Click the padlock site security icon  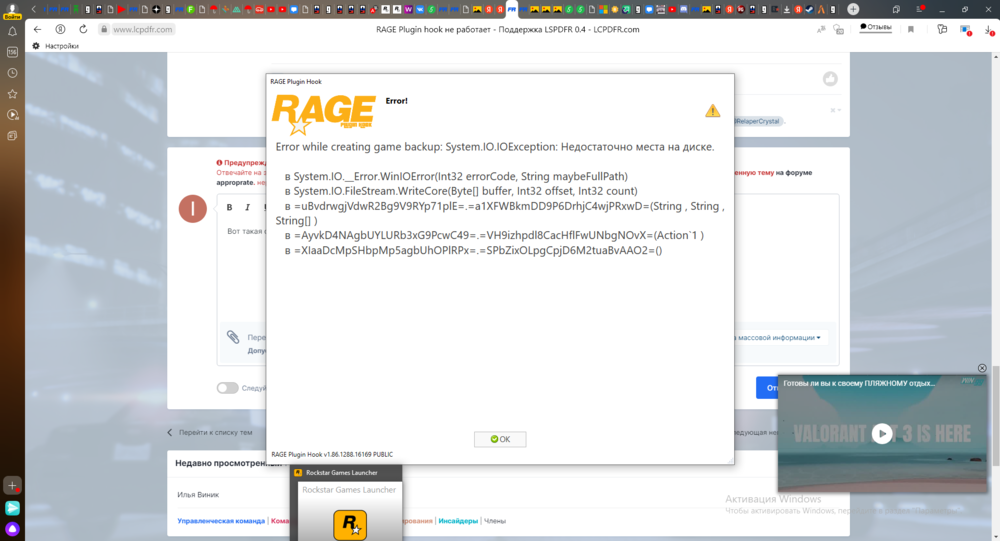103,29
